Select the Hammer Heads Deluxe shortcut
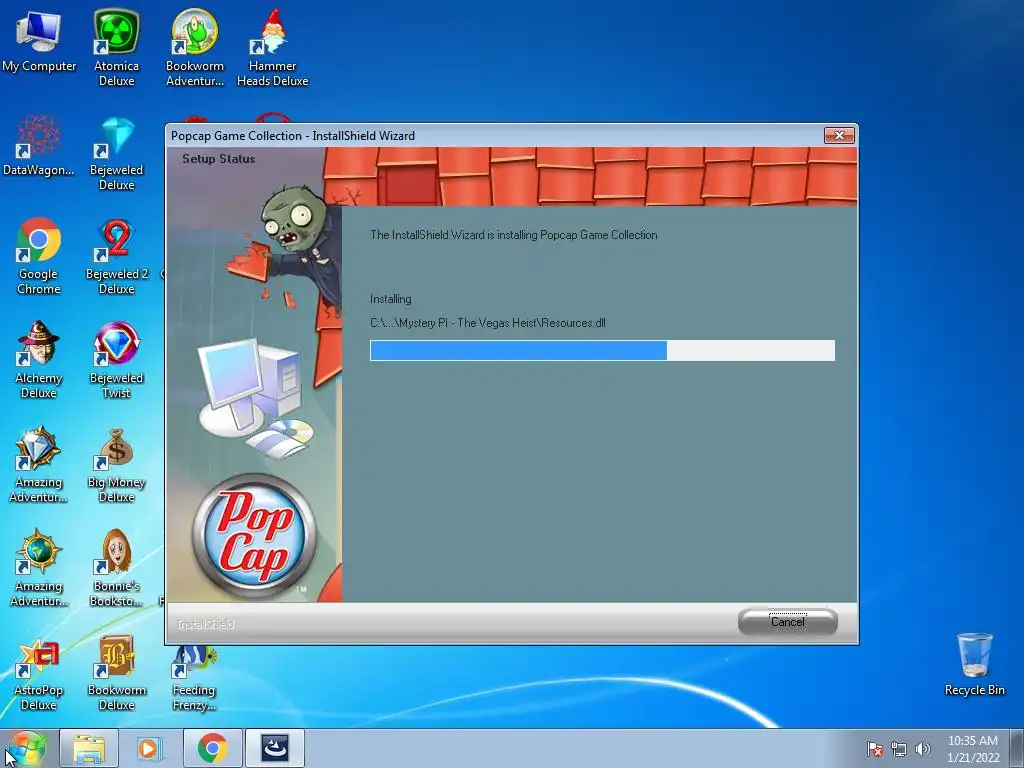The width and height of the screenshot is (1024, 768). point(272,47)
